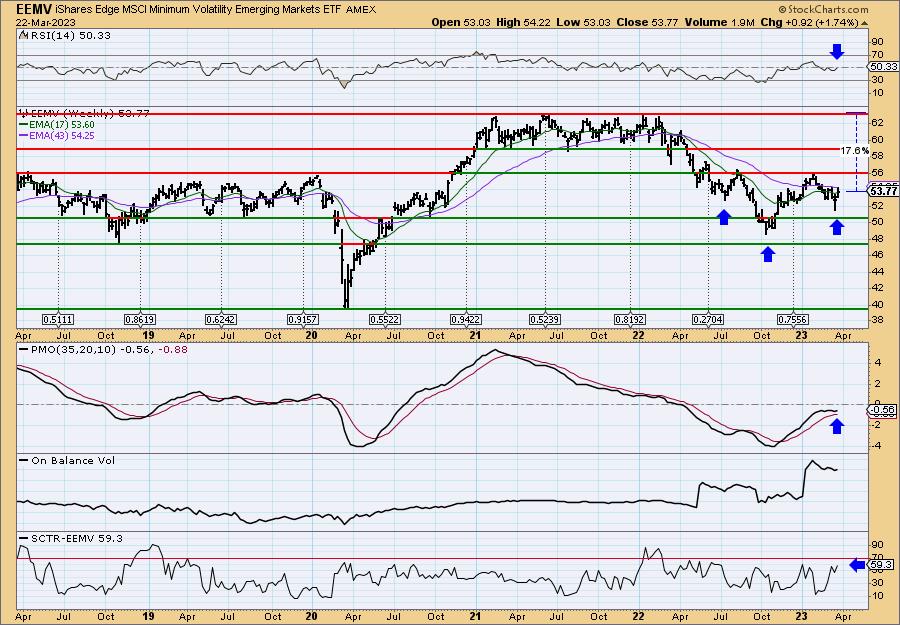Click the 0.7556 cycle value box
900x625 pixels.
793,319
